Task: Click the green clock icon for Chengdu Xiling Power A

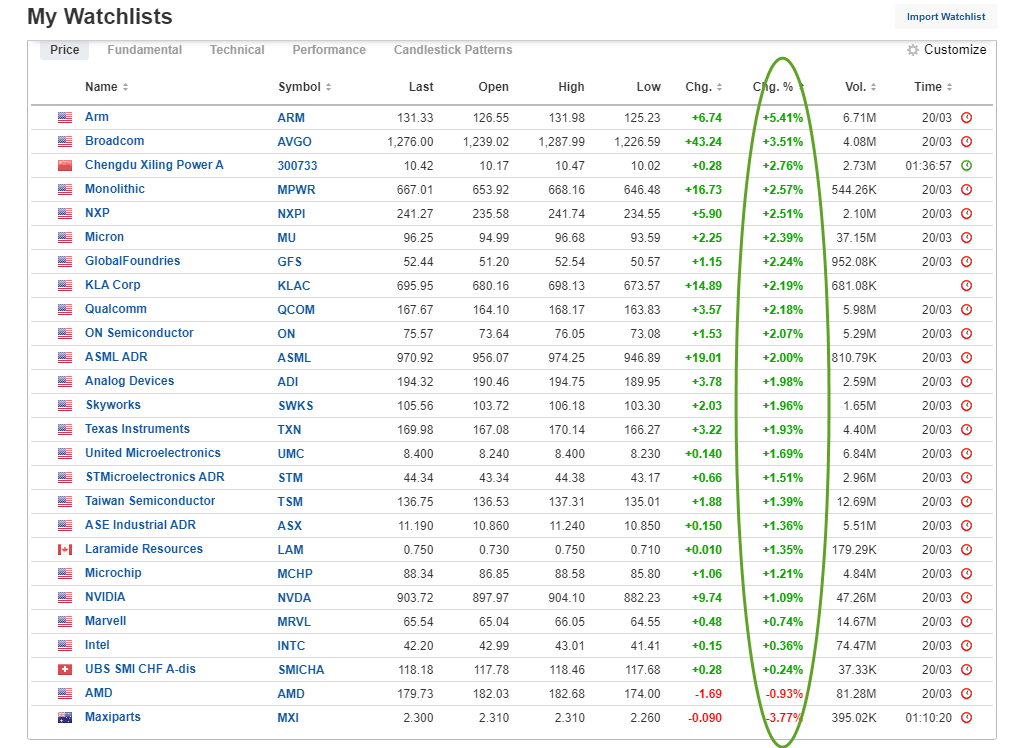Action: coord(966,166)
